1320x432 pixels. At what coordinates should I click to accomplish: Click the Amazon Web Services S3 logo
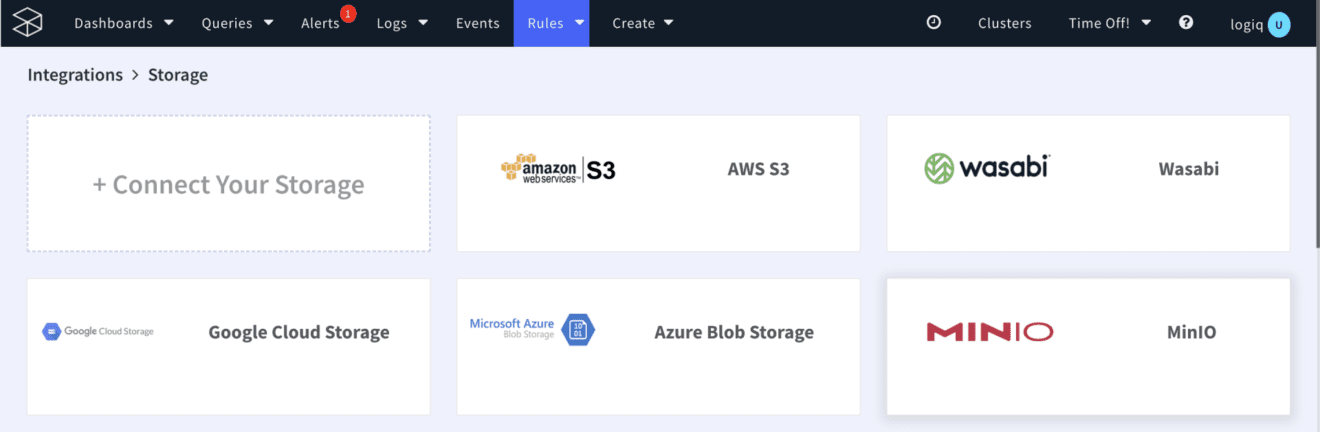tap(558, 169)
